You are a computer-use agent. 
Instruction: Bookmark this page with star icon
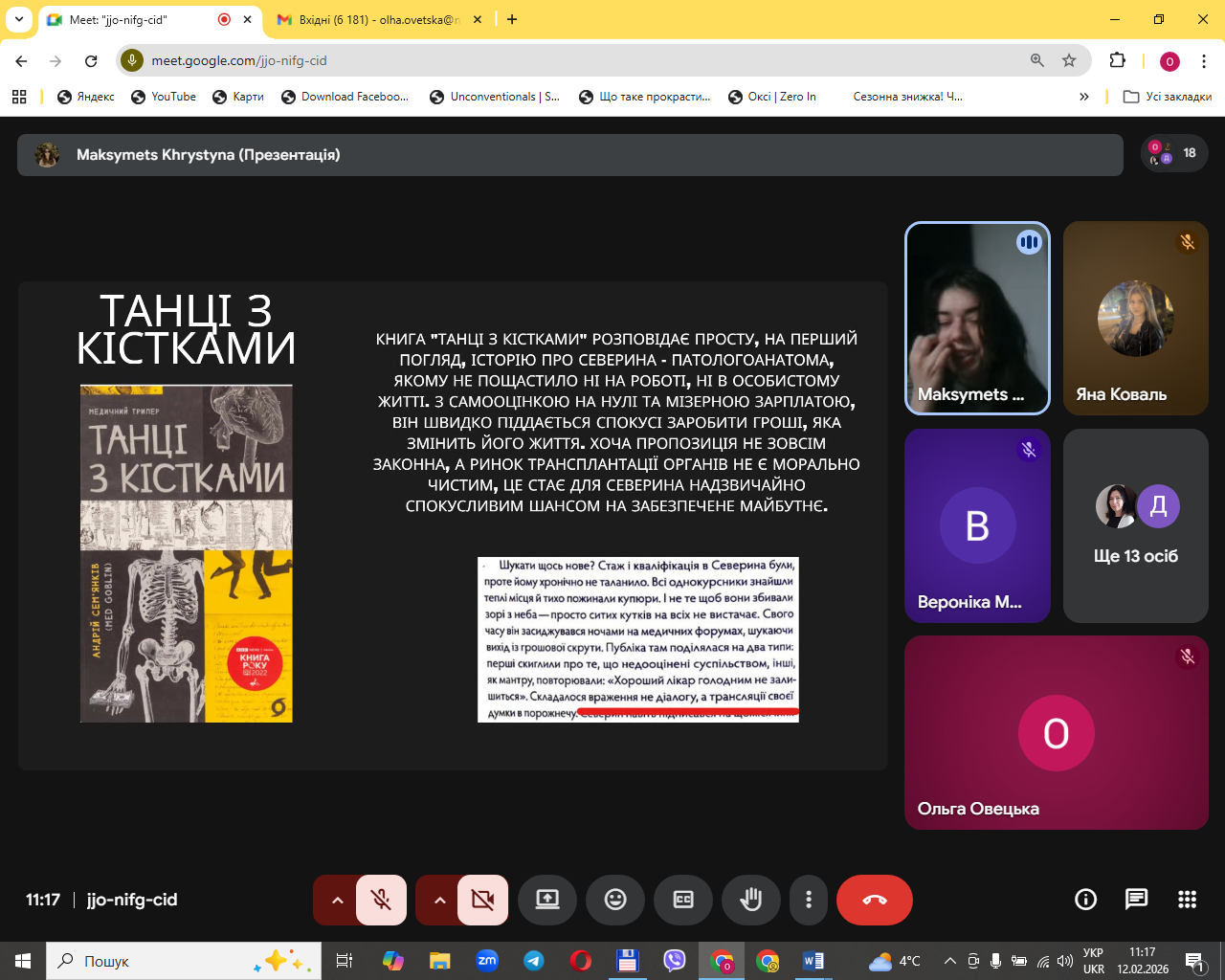click(x=1069, y=60)
